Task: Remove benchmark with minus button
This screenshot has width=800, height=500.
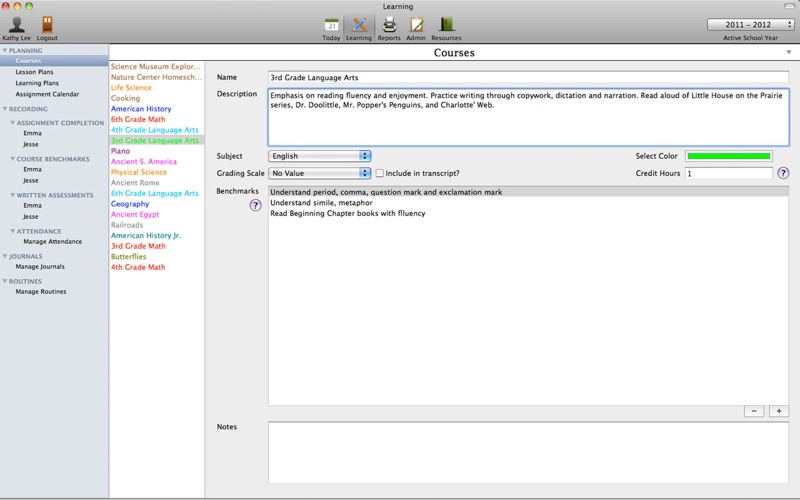Action: pyautogui.click(x=754, y=411)
